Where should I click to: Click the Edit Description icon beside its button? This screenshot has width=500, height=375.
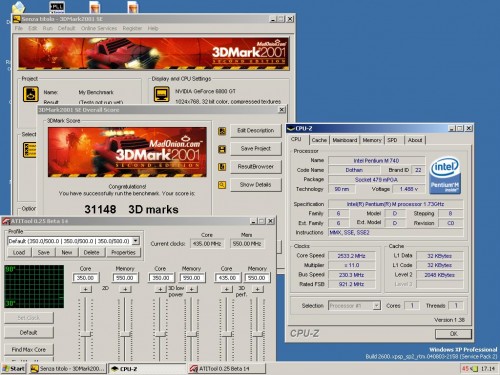tap(222, 131)
